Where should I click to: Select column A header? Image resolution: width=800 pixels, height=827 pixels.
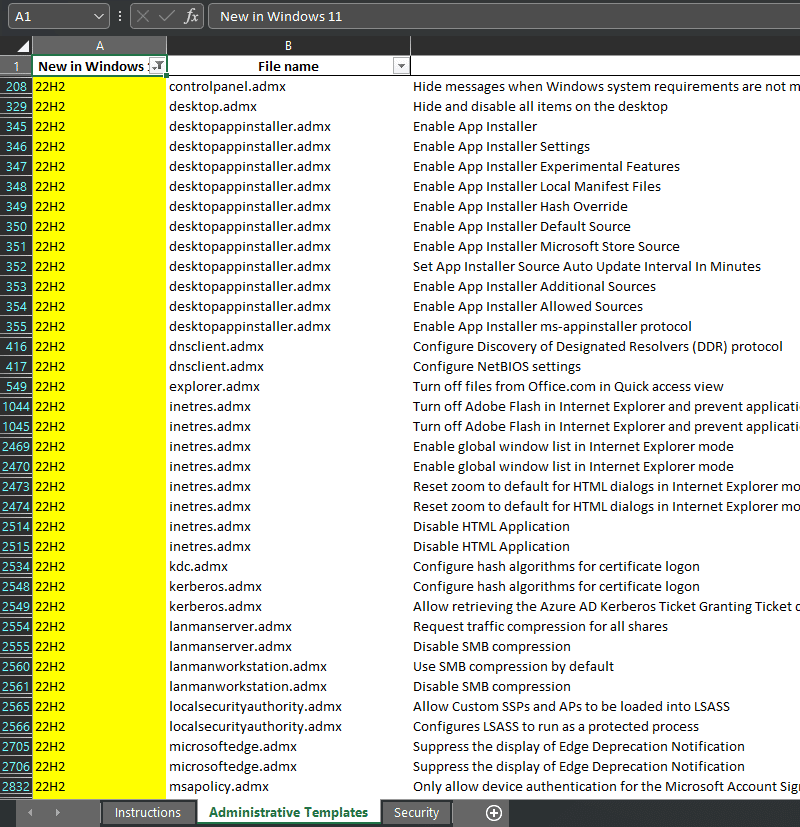pos(99,46)
